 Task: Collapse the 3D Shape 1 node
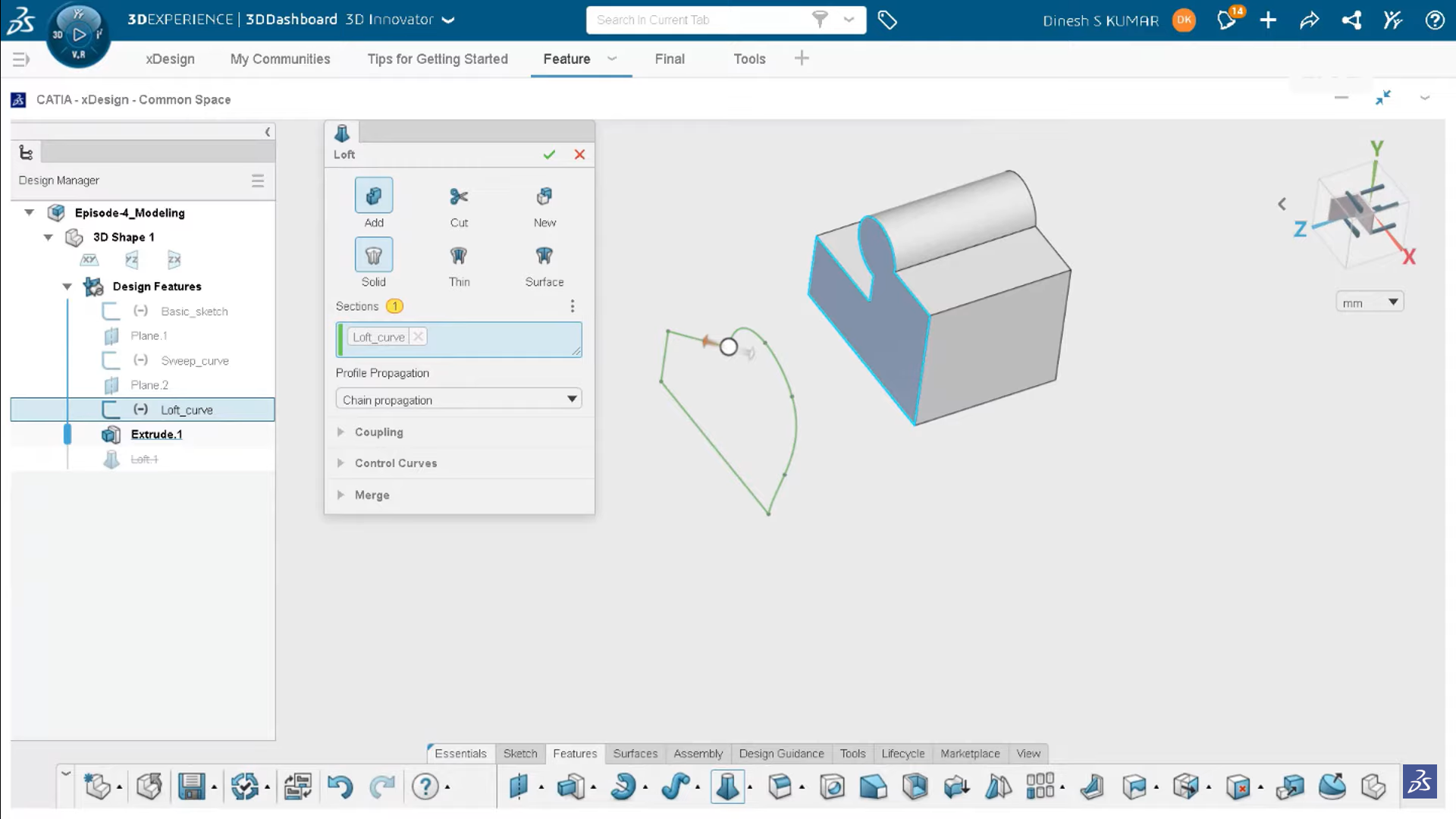[x=49, y=237]
